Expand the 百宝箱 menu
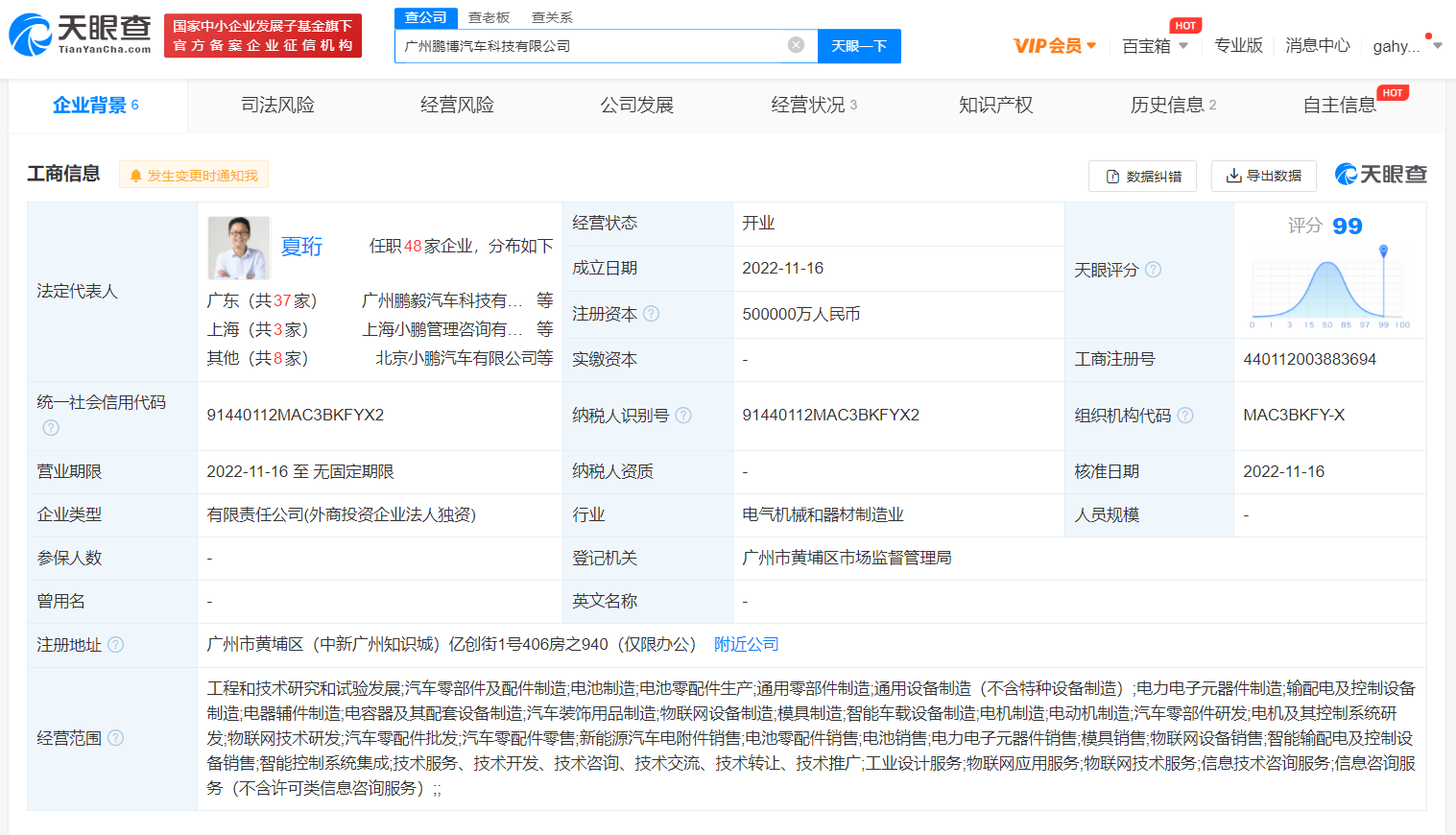Screen dimensions: 1456x835 (x=1156, y=46)
